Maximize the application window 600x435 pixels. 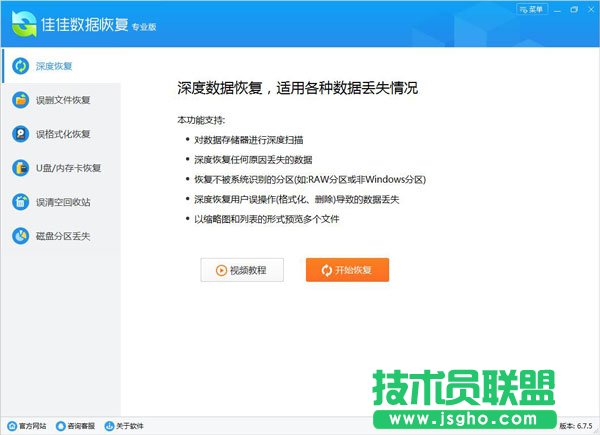(574, 10)
